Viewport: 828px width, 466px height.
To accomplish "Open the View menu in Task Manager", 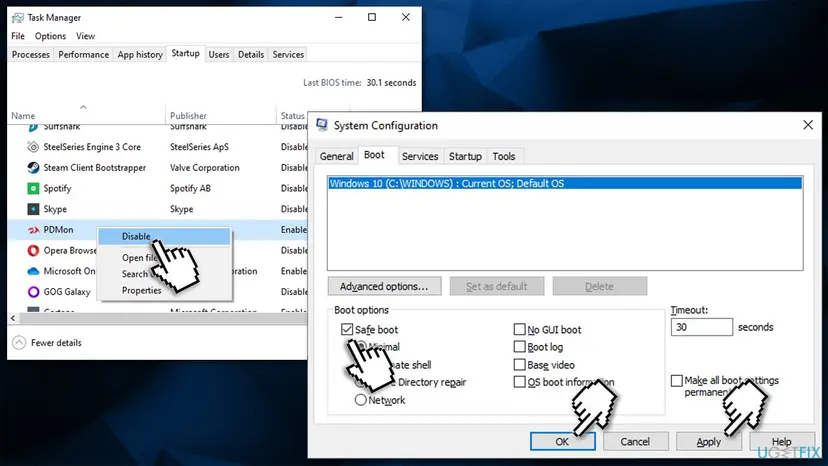I will (85, 36).
